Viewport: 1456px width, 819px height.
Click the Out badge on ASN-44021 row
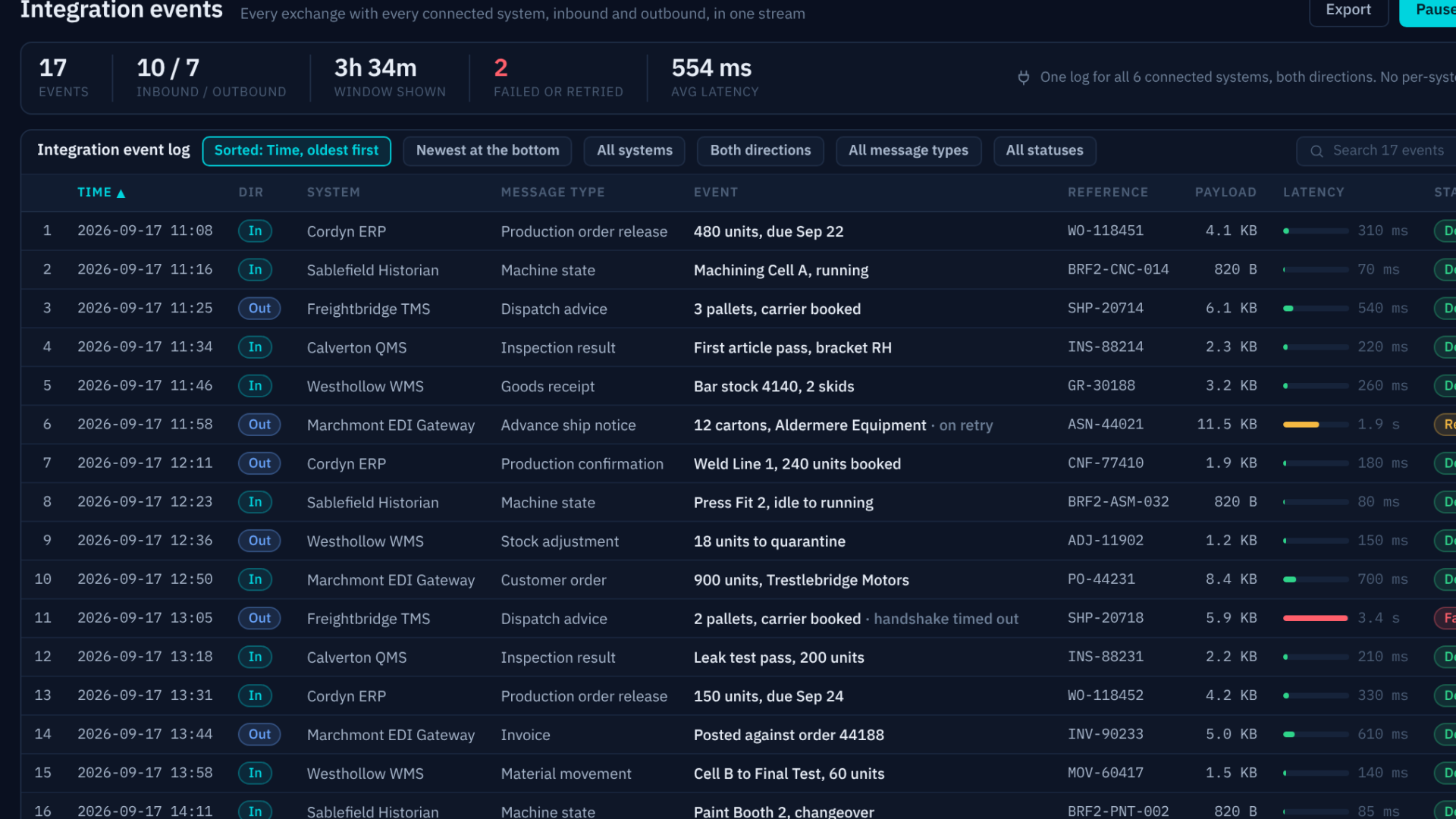click(x=259, y=425)
